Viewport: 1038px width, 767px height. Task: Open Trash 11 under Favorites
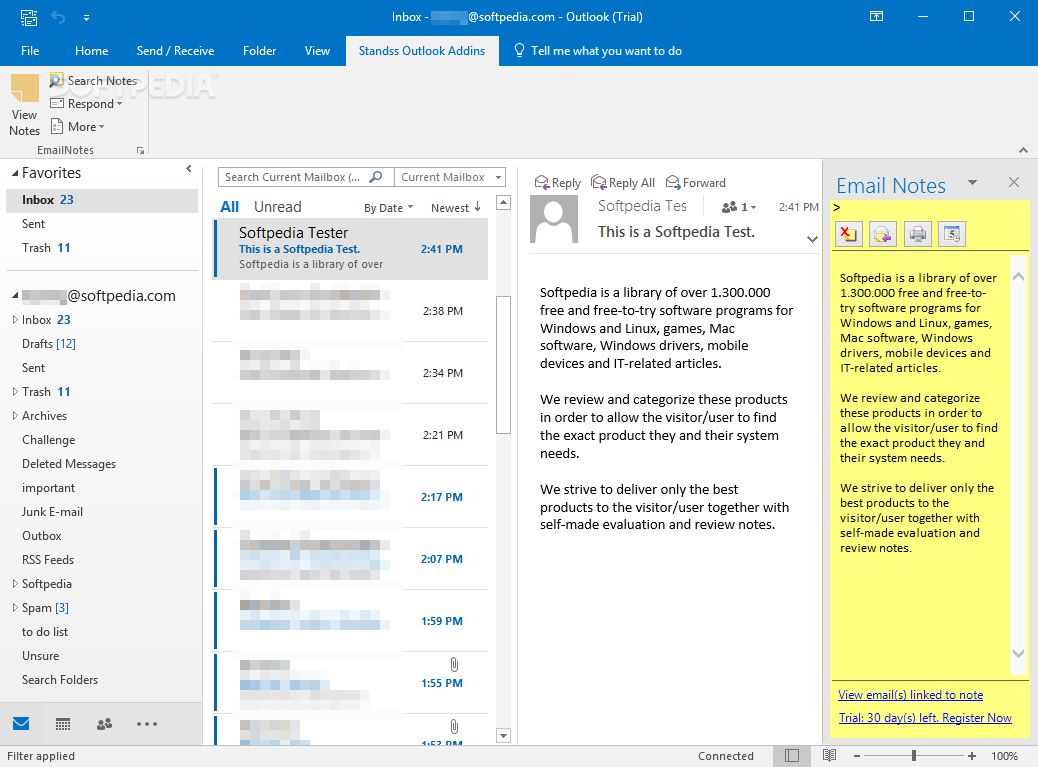[x=102, y=248]
